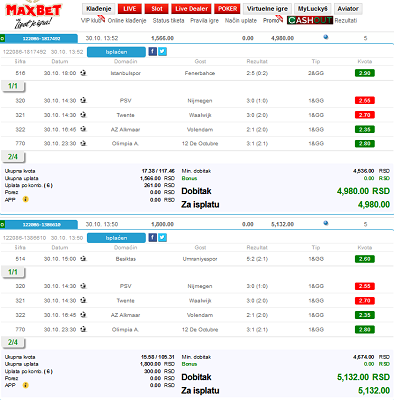The height and width of the screenshot is (400, 394).
Task: Share second ticket on Twitter
Action: [162, 238]
